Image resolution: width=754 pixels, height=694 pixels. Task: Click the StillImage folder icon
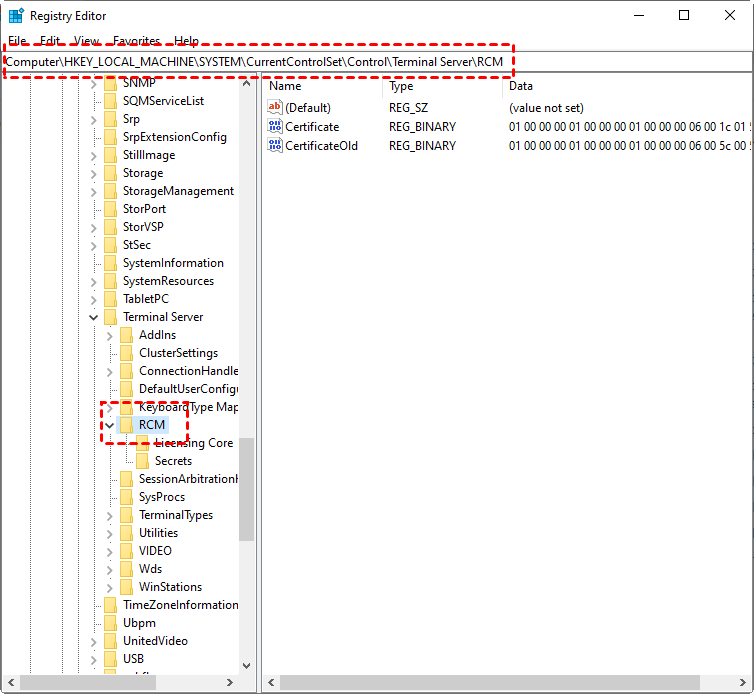[x=111, y=155]
